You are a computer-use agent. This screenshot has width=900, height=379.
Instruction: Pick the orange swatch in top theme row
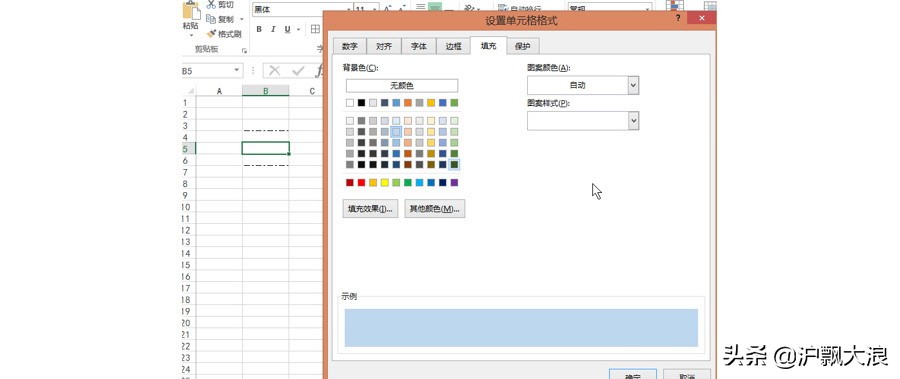coord(408,103)
